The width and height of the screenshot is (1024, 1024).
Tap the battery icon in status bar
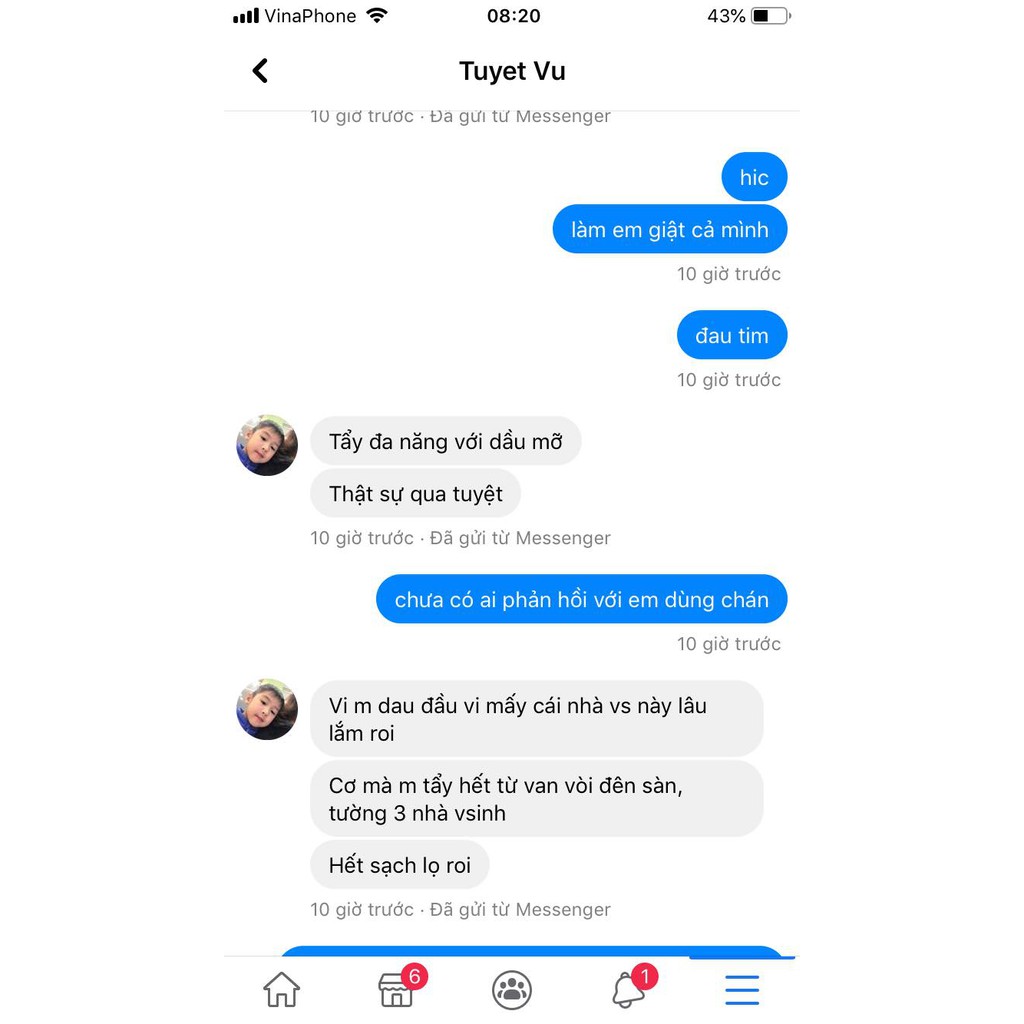coord(771,16)
